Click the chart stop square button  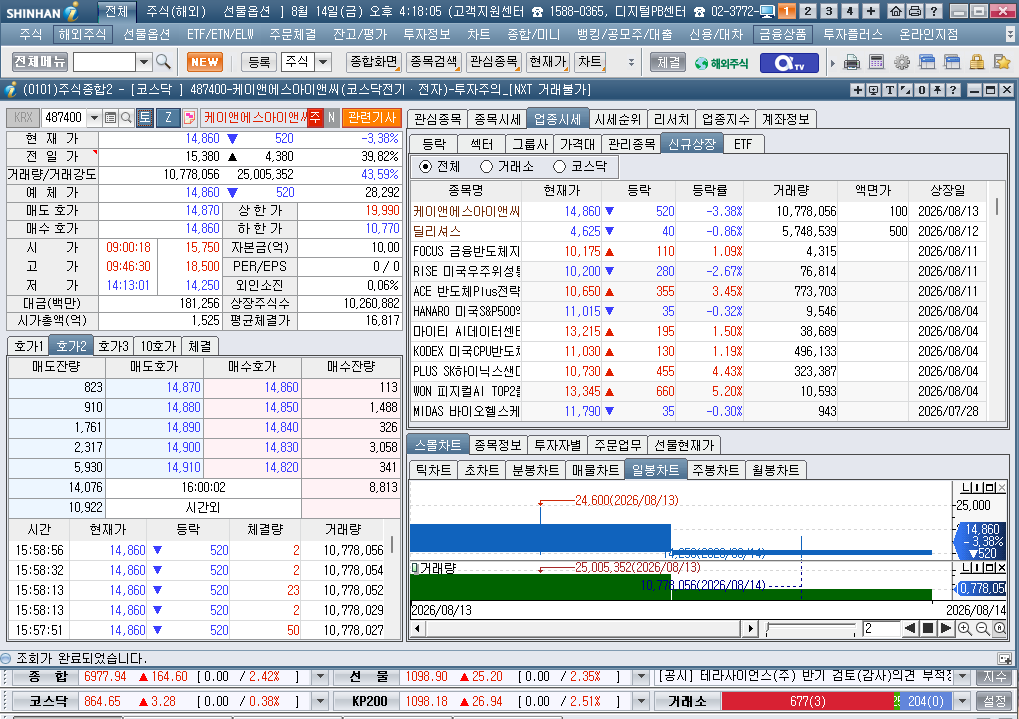(928, 629)
